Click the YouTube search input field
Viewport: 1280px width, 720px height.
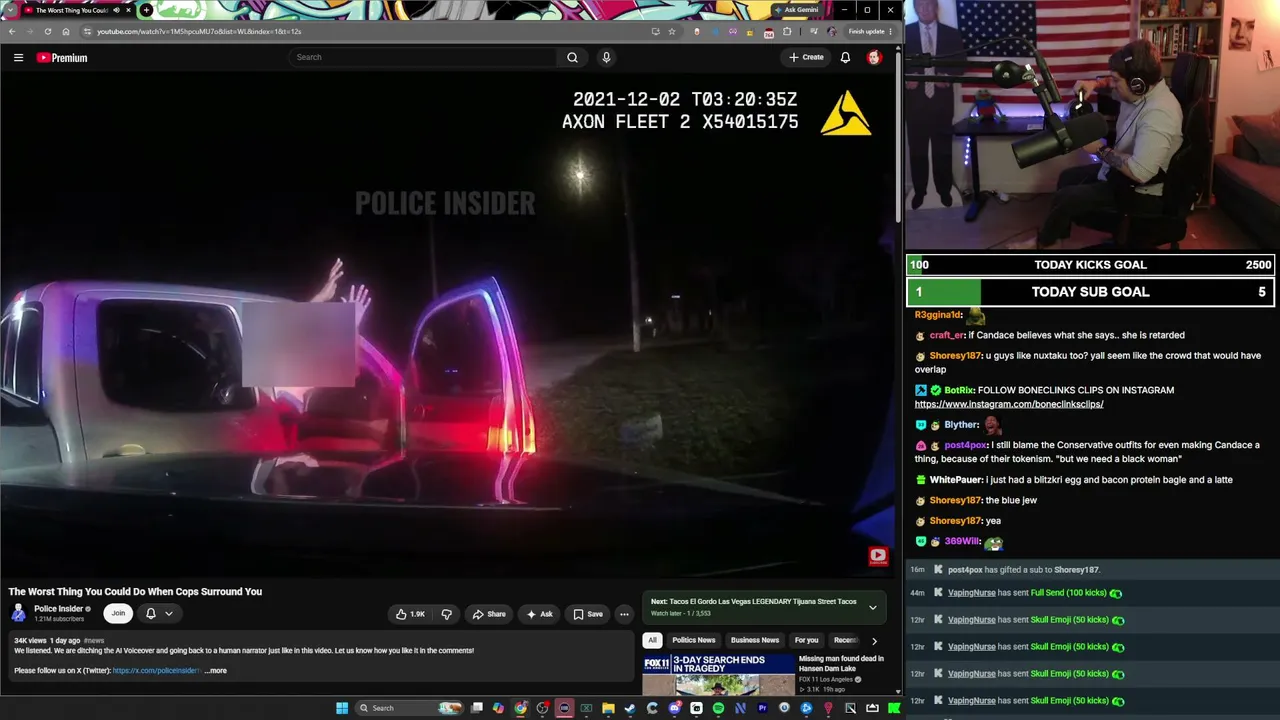(x=423, y=57)
